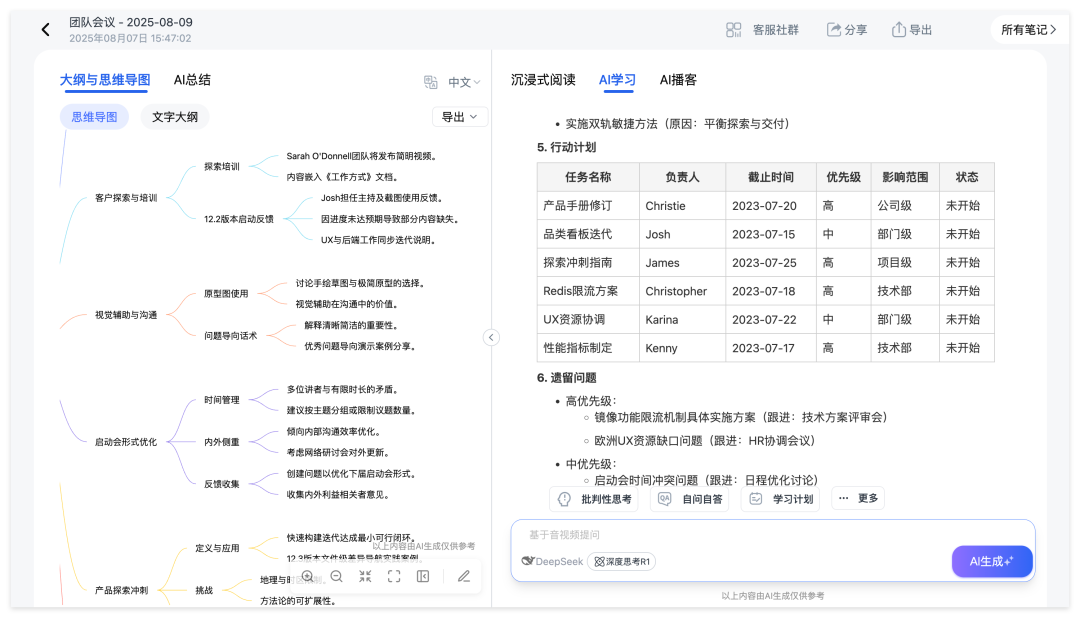Collapse the left panel using the center chevron
Viewport: 1080px width, 618px height.
[x=491, y=337]
